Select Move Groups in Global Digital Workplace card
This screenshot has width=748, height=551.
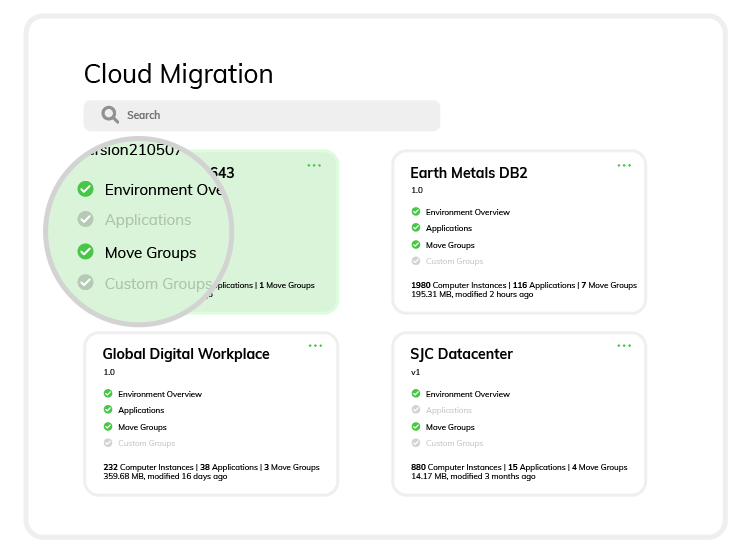[x=142, y=427]
